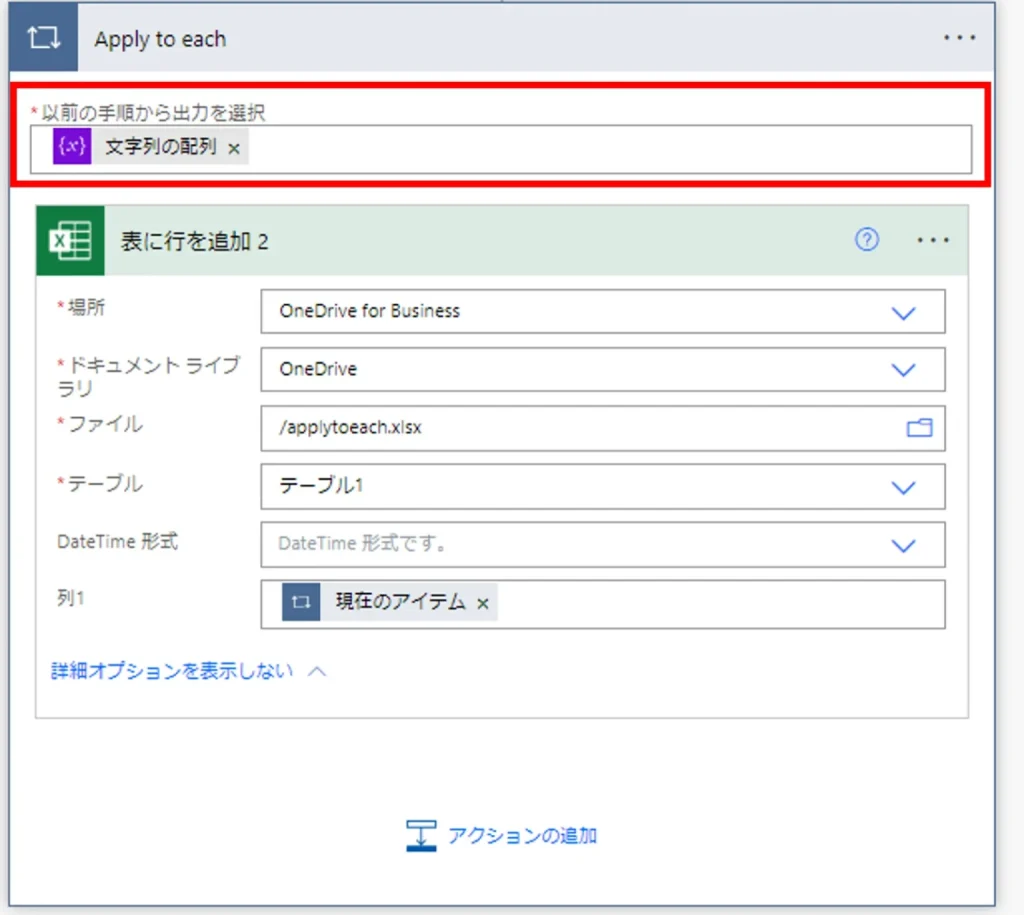Click the loop icon on 現在のアイテム token
The height and width of the screenshot is (915, 1024).
tap(301, 603)
